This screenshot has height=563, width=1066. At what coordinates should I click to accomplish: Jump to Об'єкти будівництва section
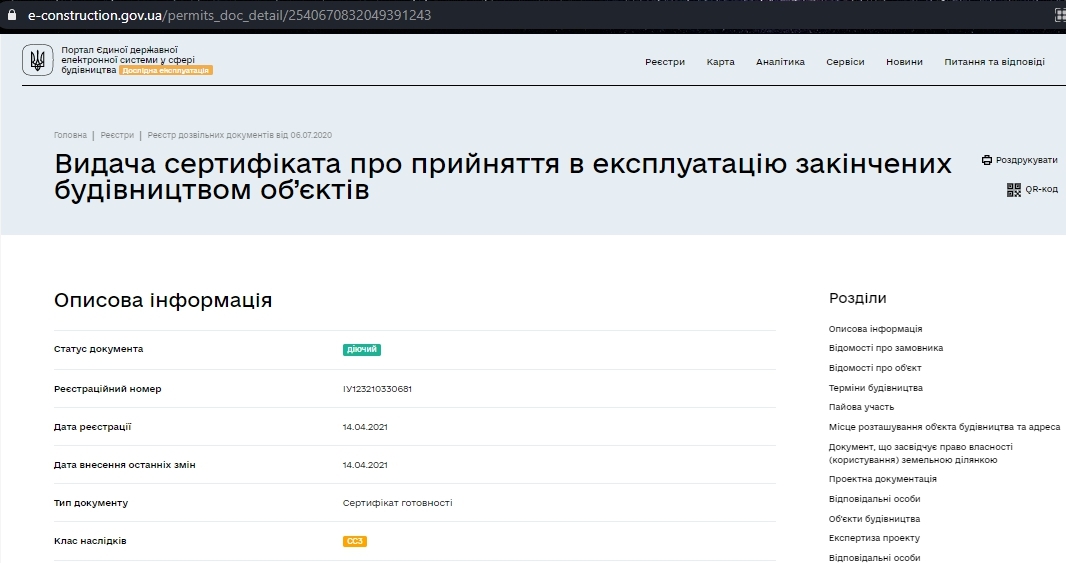[x=874, y=519]
